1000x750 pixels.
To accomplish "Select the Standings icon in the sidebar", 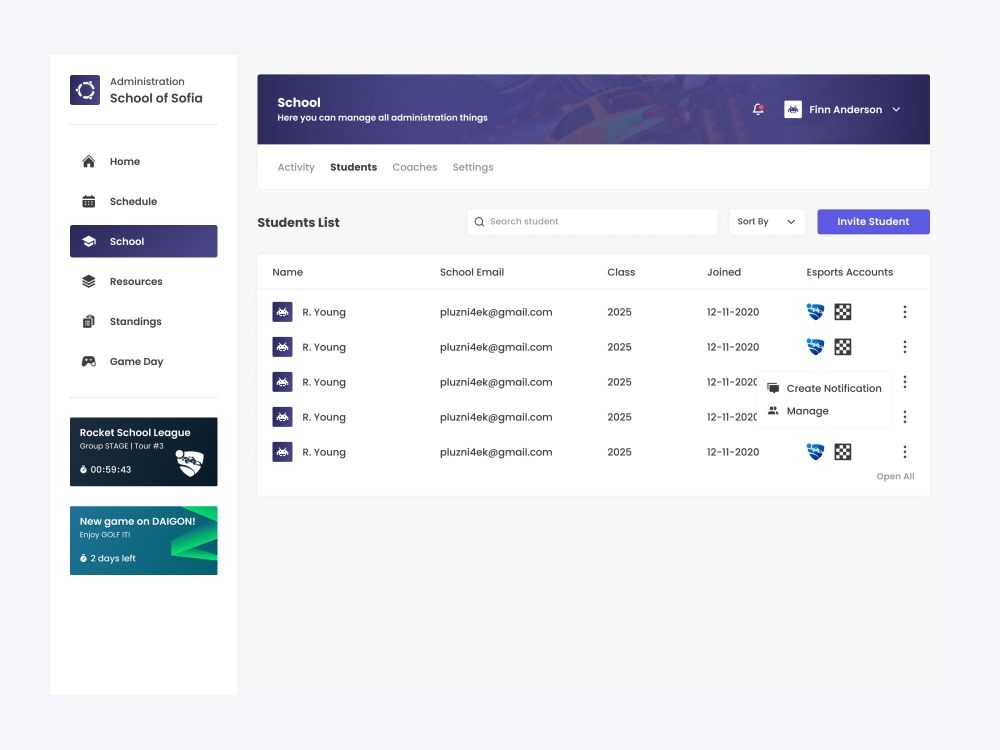I will click(88, 321).
